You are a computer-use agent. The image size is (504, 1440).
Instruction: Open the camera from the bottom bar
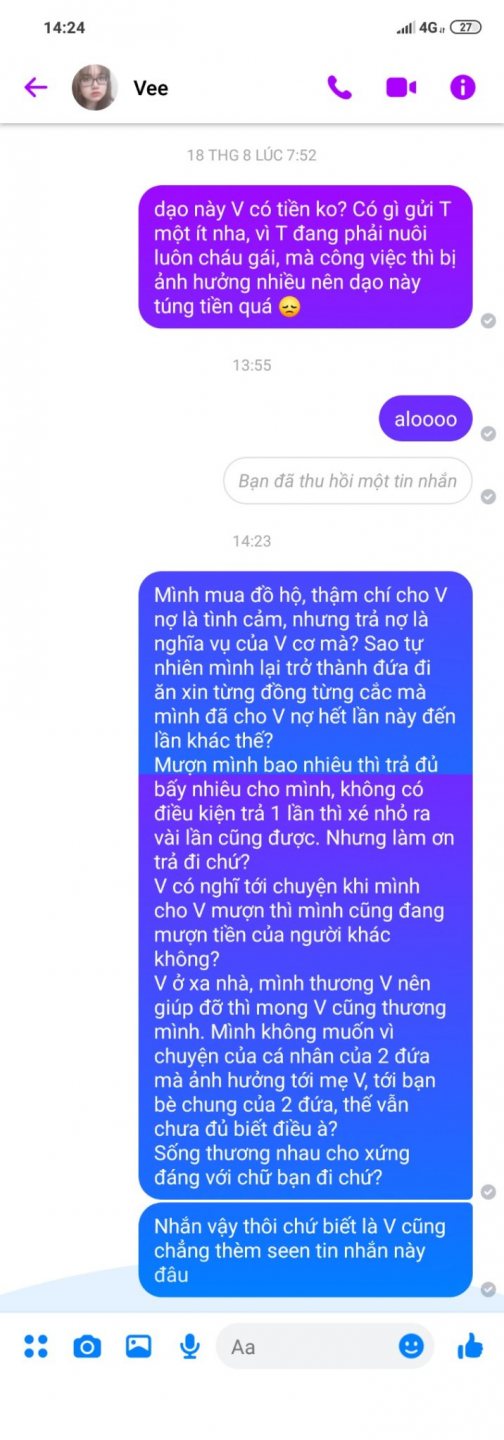(87, 1346)
